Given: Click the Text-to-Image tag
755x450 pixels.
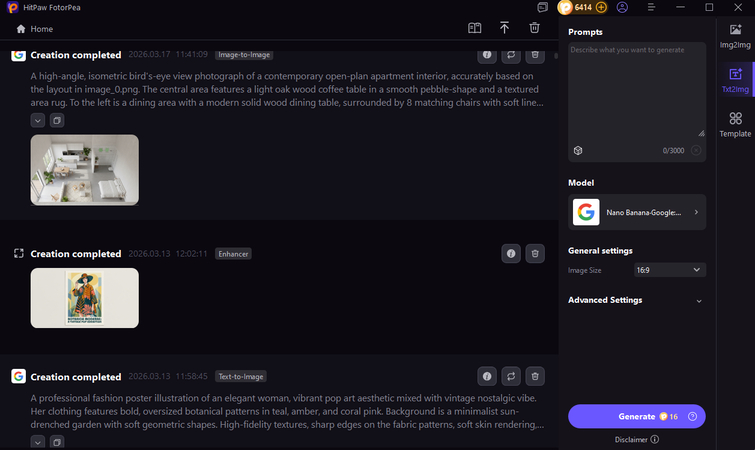Looking at the screenshot, I should click(x=241, y=376).
